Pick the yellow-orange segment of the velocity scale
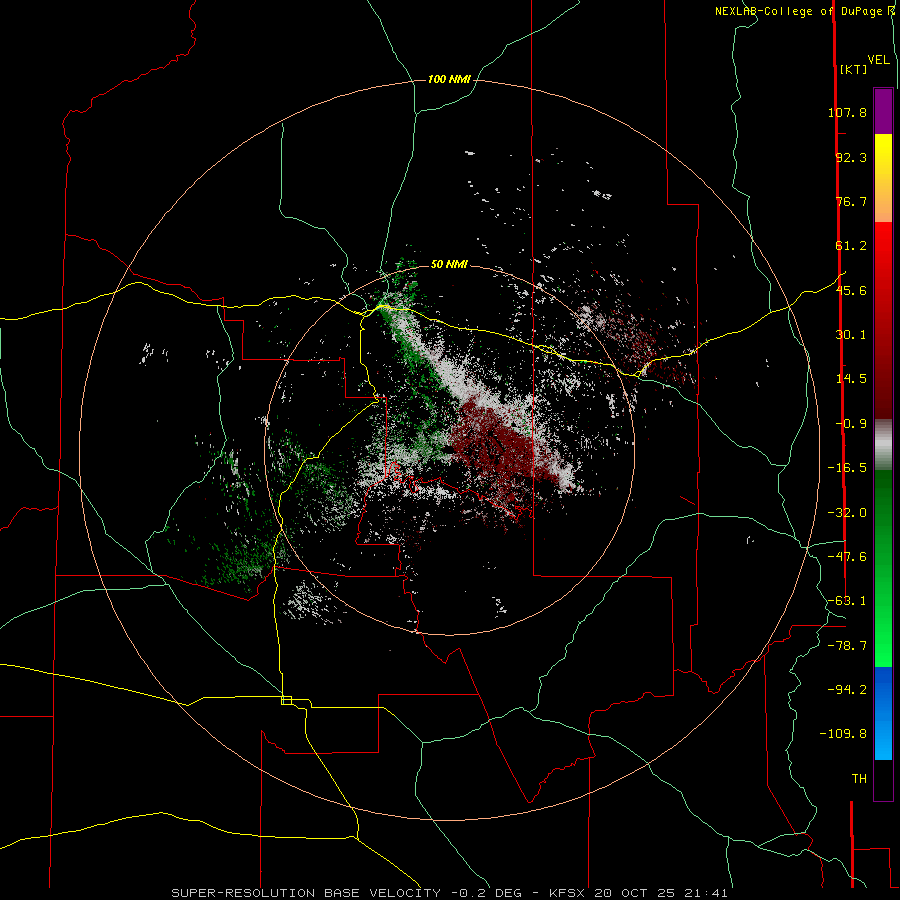This screenshot has width=900, height=900. 883,178
